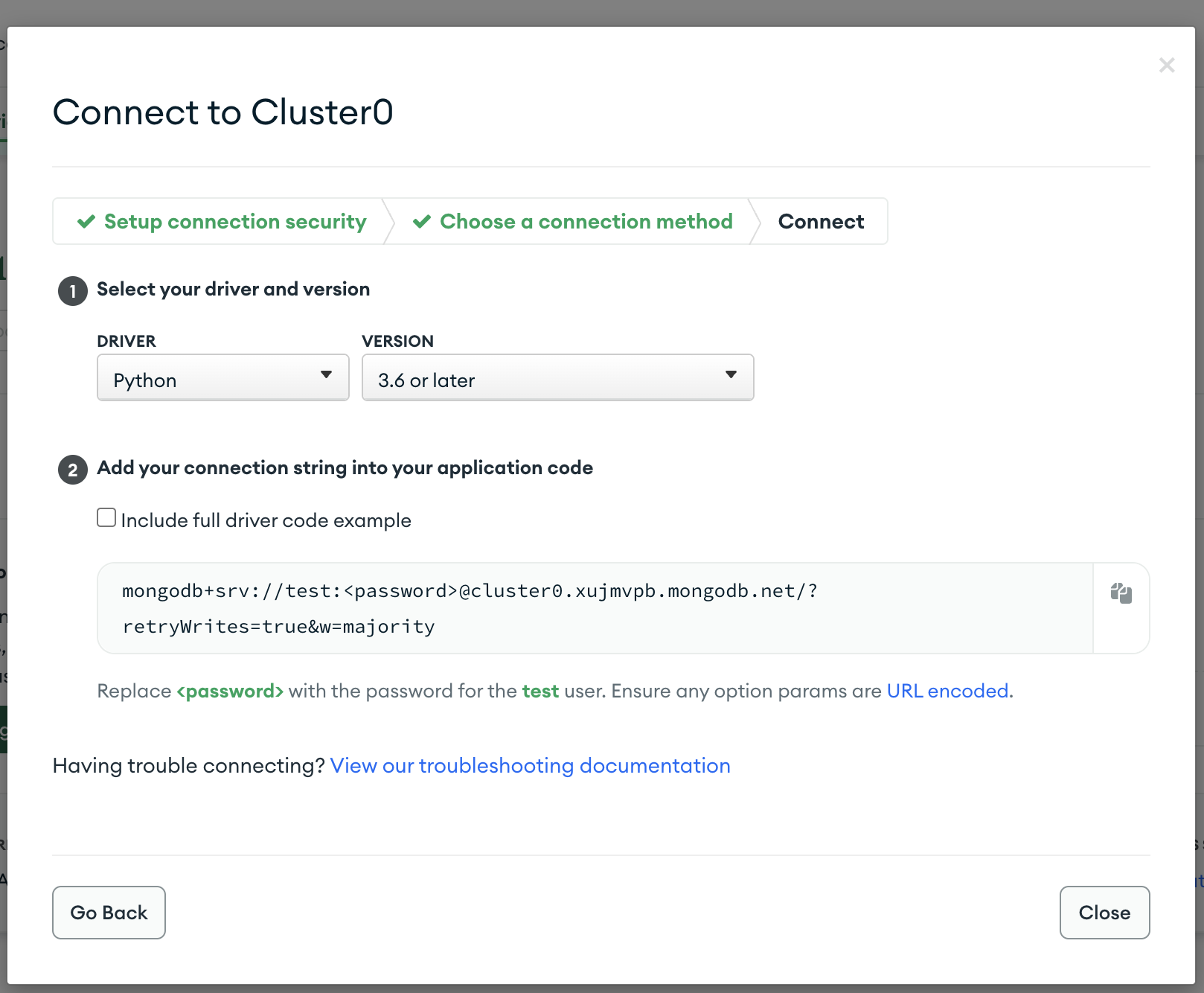The image size is (1204, 993).
Task: Click the Close button
Action: pyautogui.click(x=1105, y=913)
